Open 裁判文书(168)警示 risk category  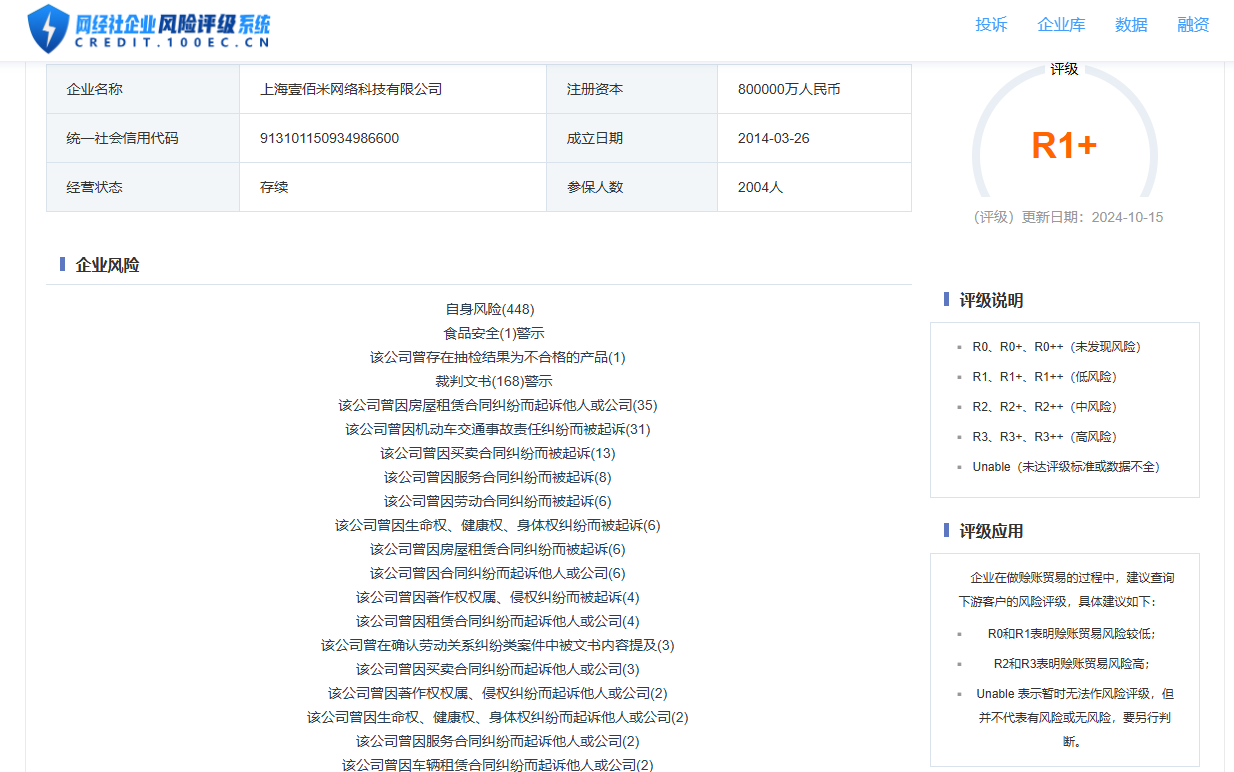[x=494, y=381]
